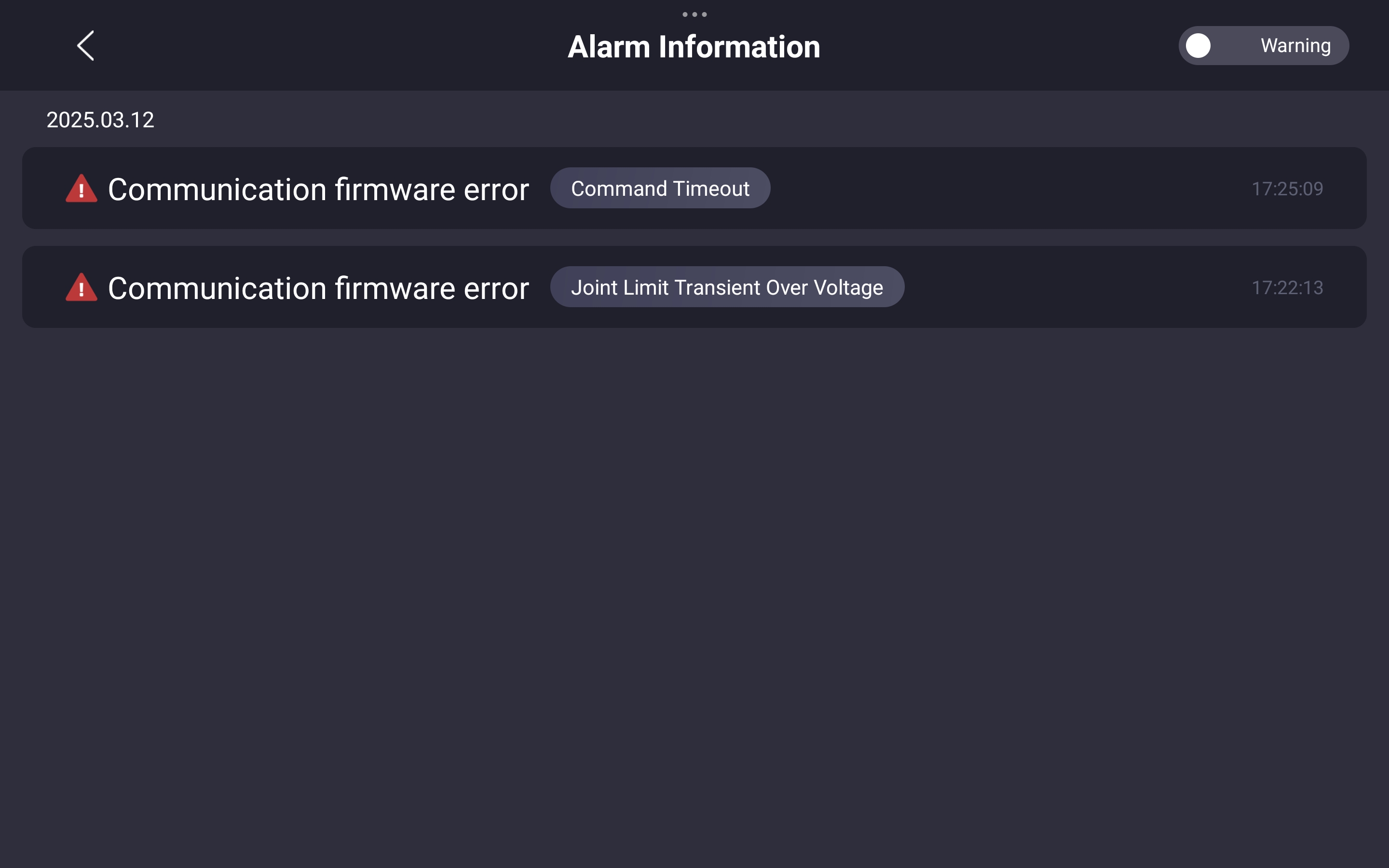Open the alarm entry logged at 17:22:13

tap(694, 287)
